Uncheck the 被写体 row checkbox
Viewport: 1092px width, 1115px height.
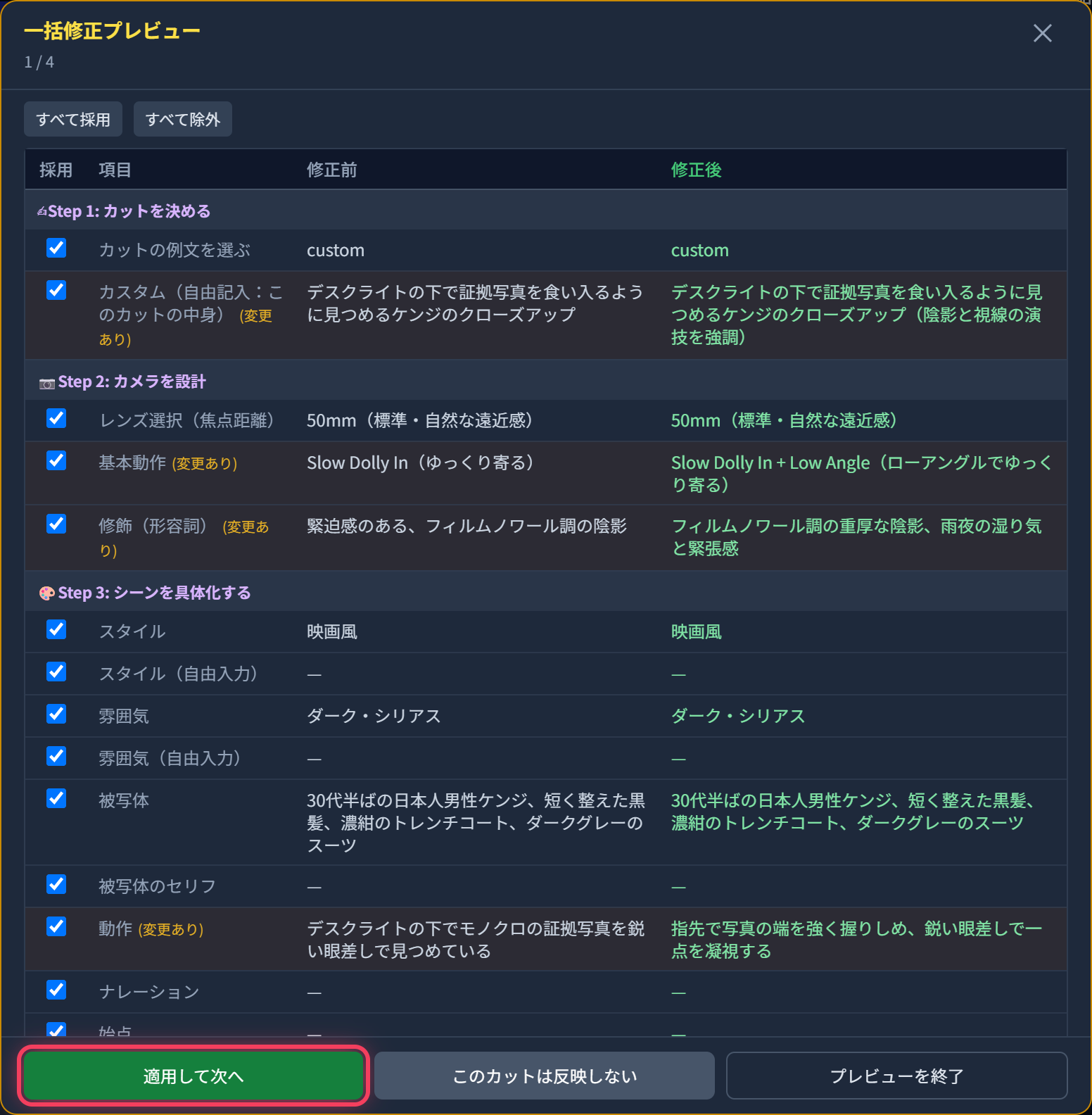click(56, 798)
